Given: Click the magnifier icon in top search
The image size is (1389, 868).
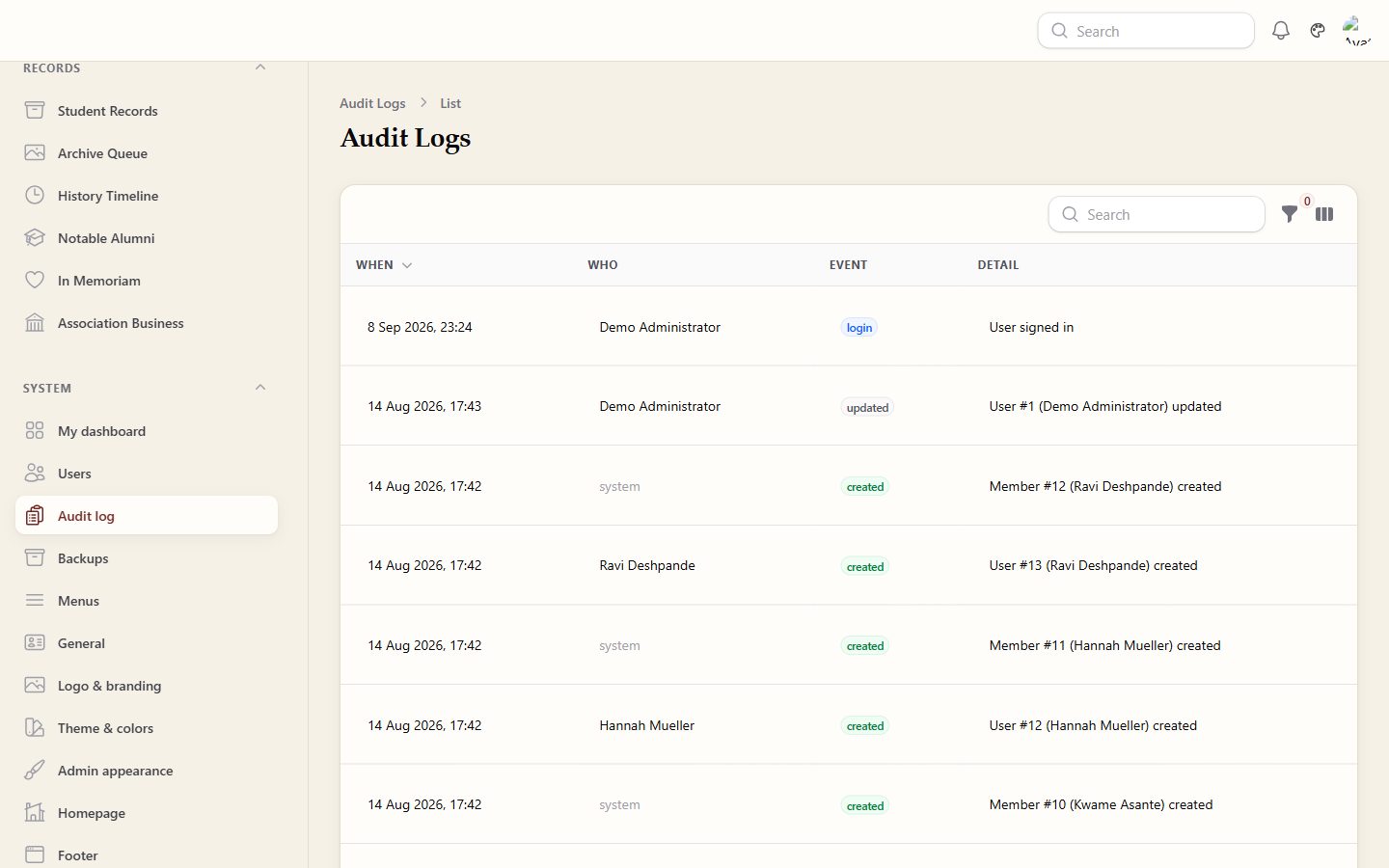Looking at the screenshot, I should point(1059,31).
